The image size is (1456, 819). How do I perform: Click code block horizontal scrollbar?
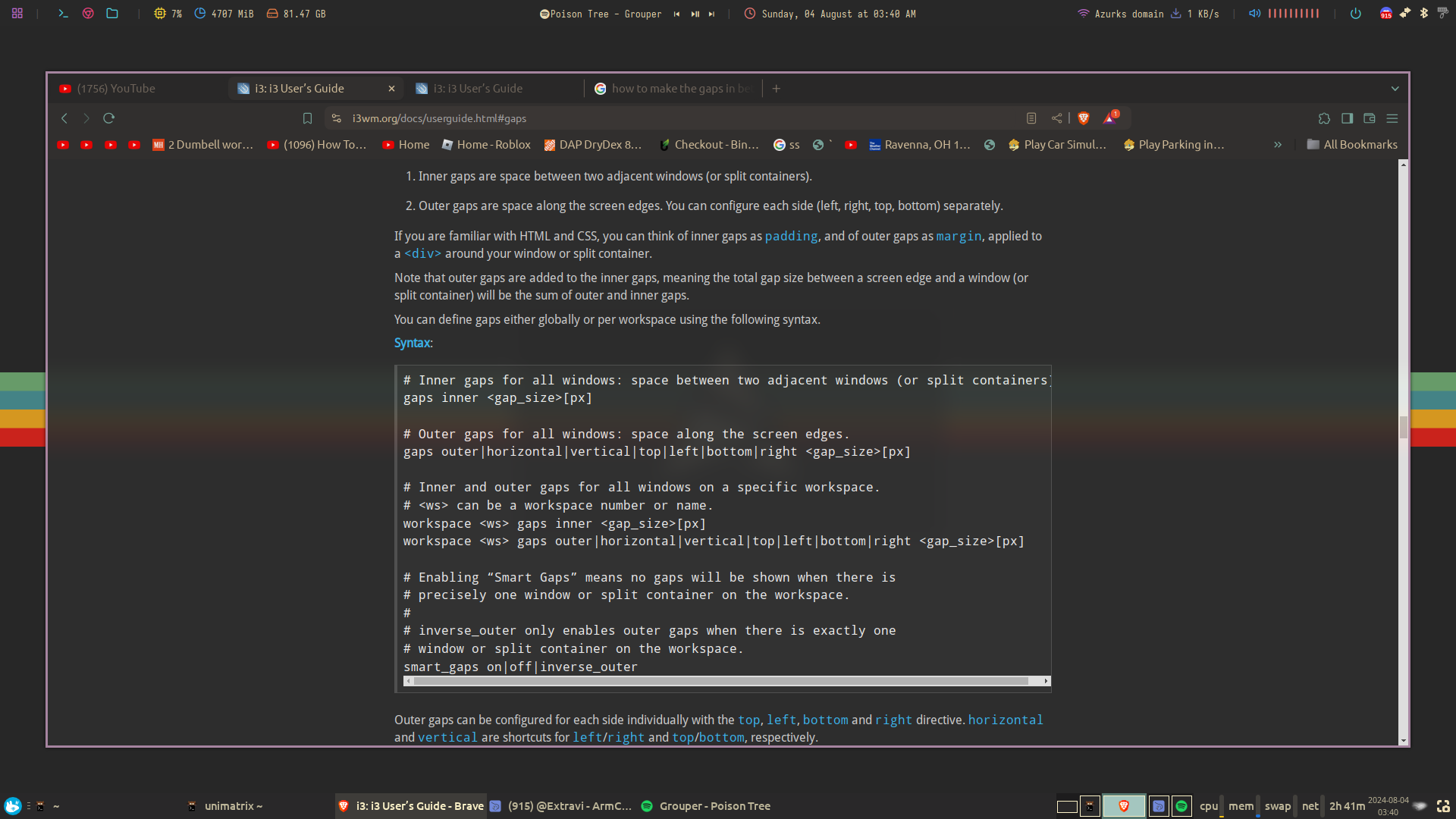tap(720, 681)
